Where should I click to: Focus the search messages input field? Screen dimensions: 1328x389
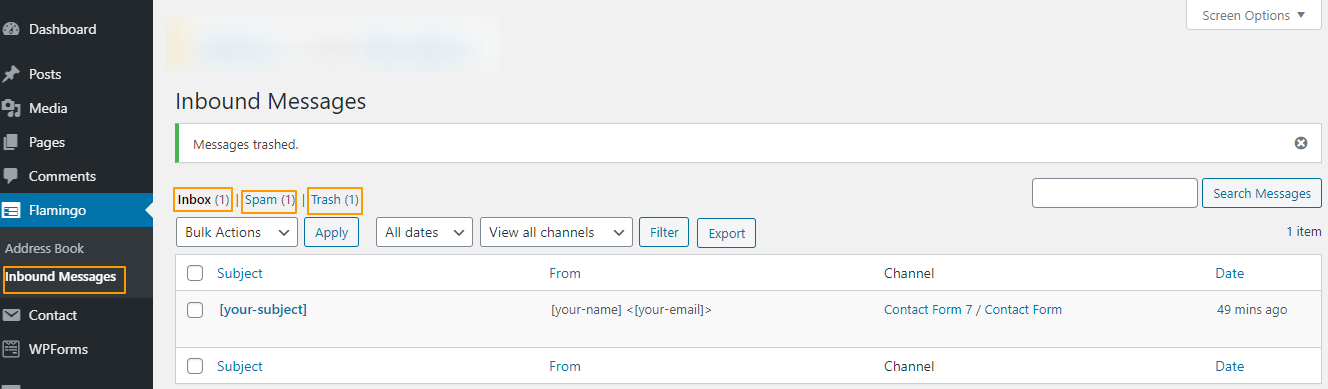(x=1115, y=193)
